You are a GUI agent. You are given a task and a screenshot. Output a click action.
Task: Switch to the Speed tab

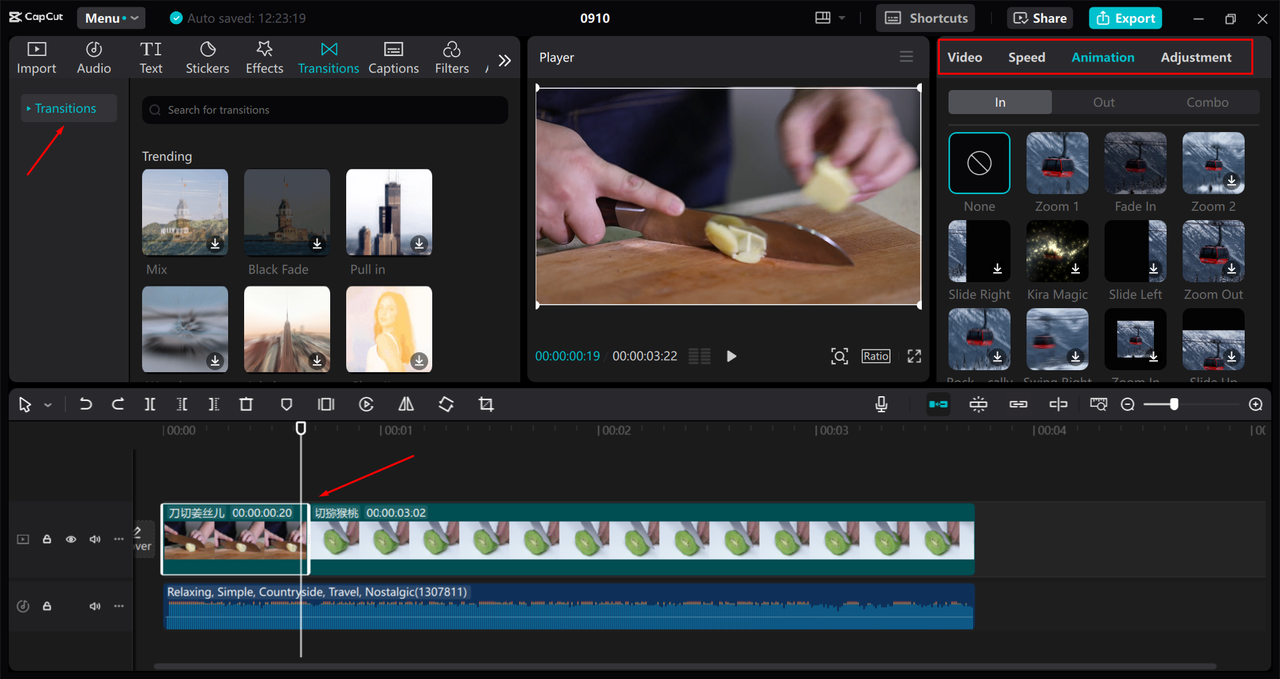[x=1026, y=57]
